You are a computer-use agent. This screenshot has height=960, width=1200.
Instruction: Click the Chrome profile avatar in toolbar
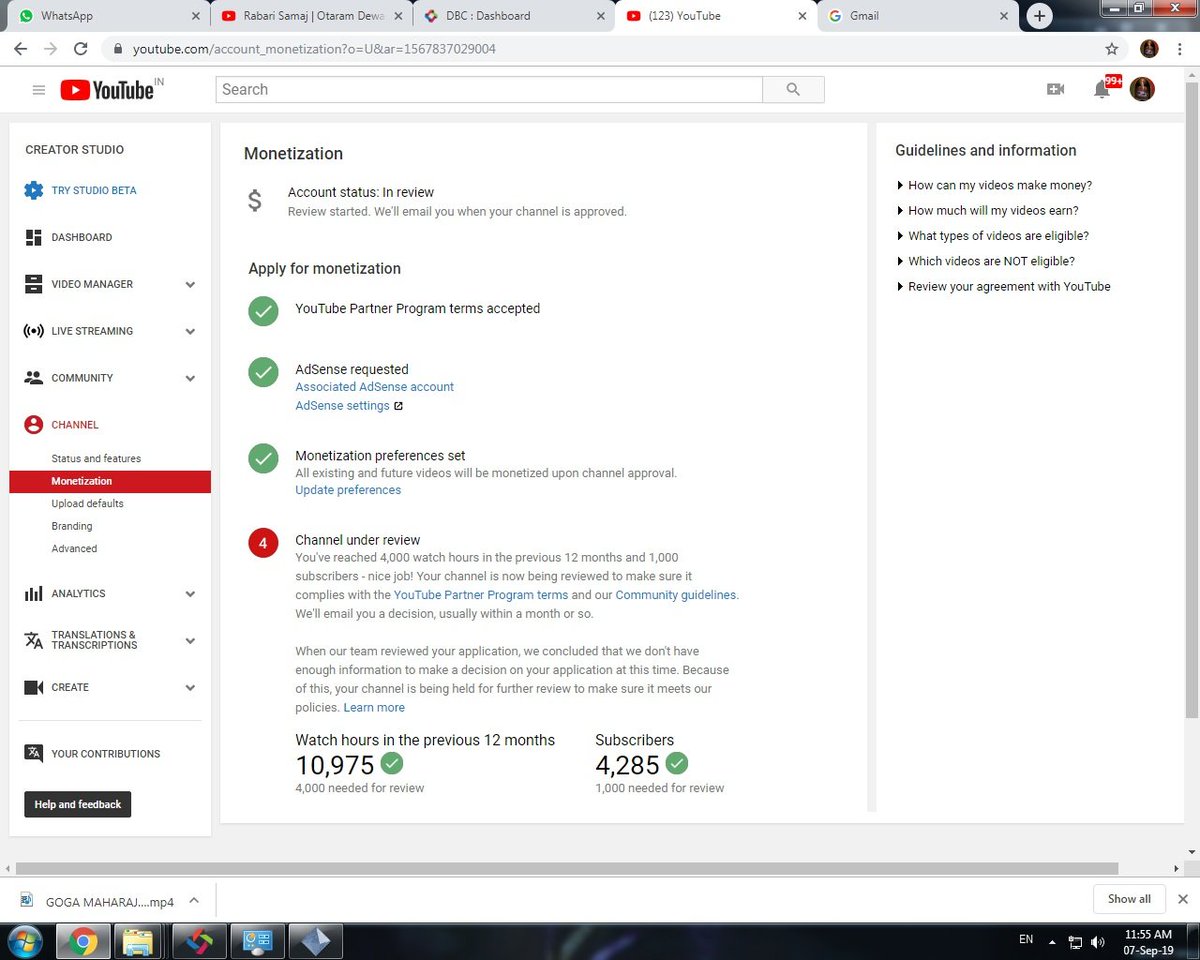(x=1149, y=48)
